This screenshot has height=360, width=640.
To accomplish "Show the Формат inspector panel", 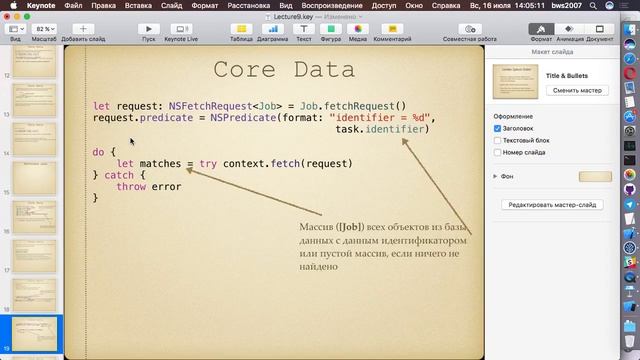I will click(x=541, y=29).
